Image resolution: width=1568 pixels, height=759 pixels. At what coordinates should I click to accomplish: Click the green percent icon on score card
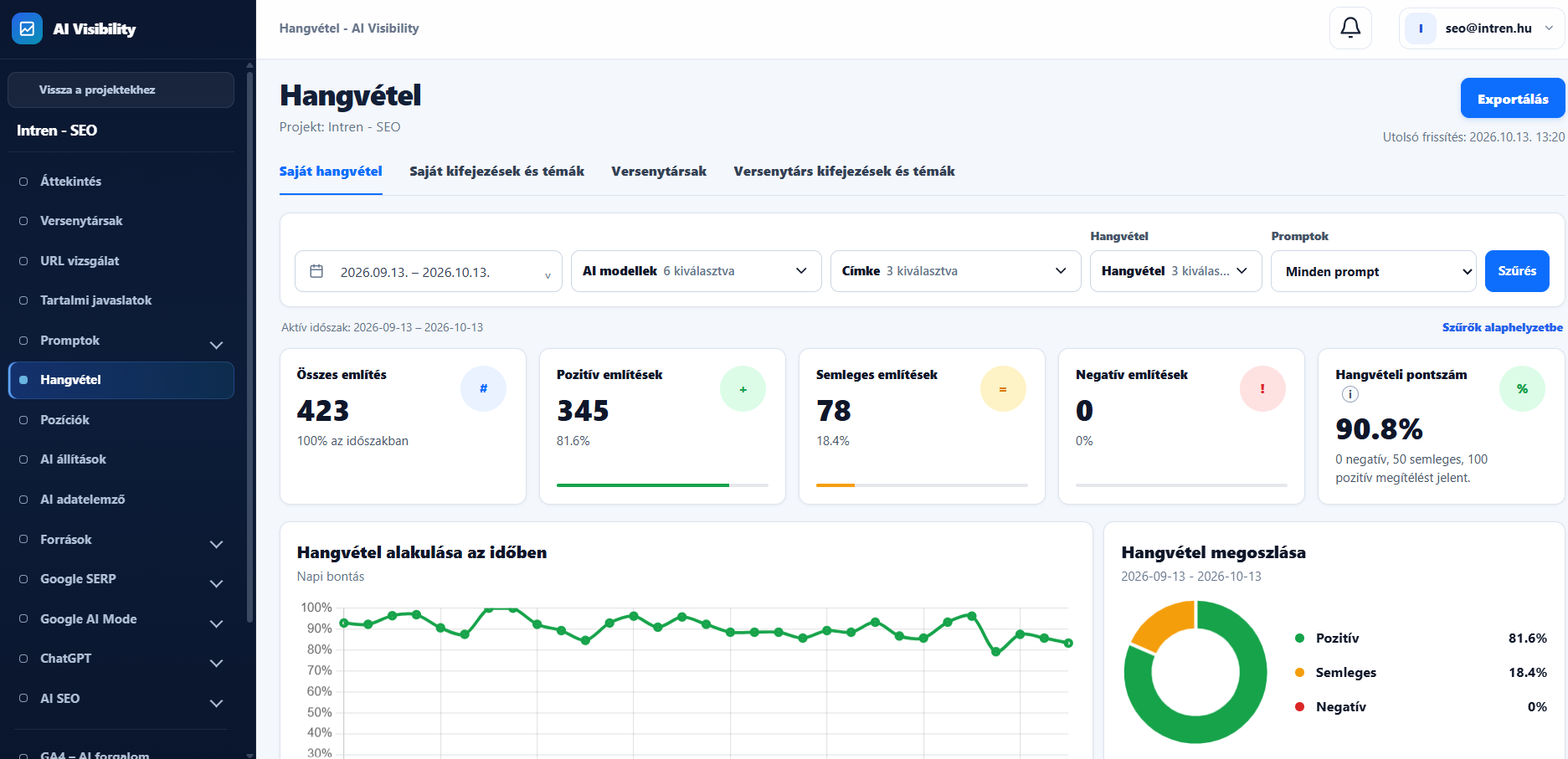(1522, 388)
